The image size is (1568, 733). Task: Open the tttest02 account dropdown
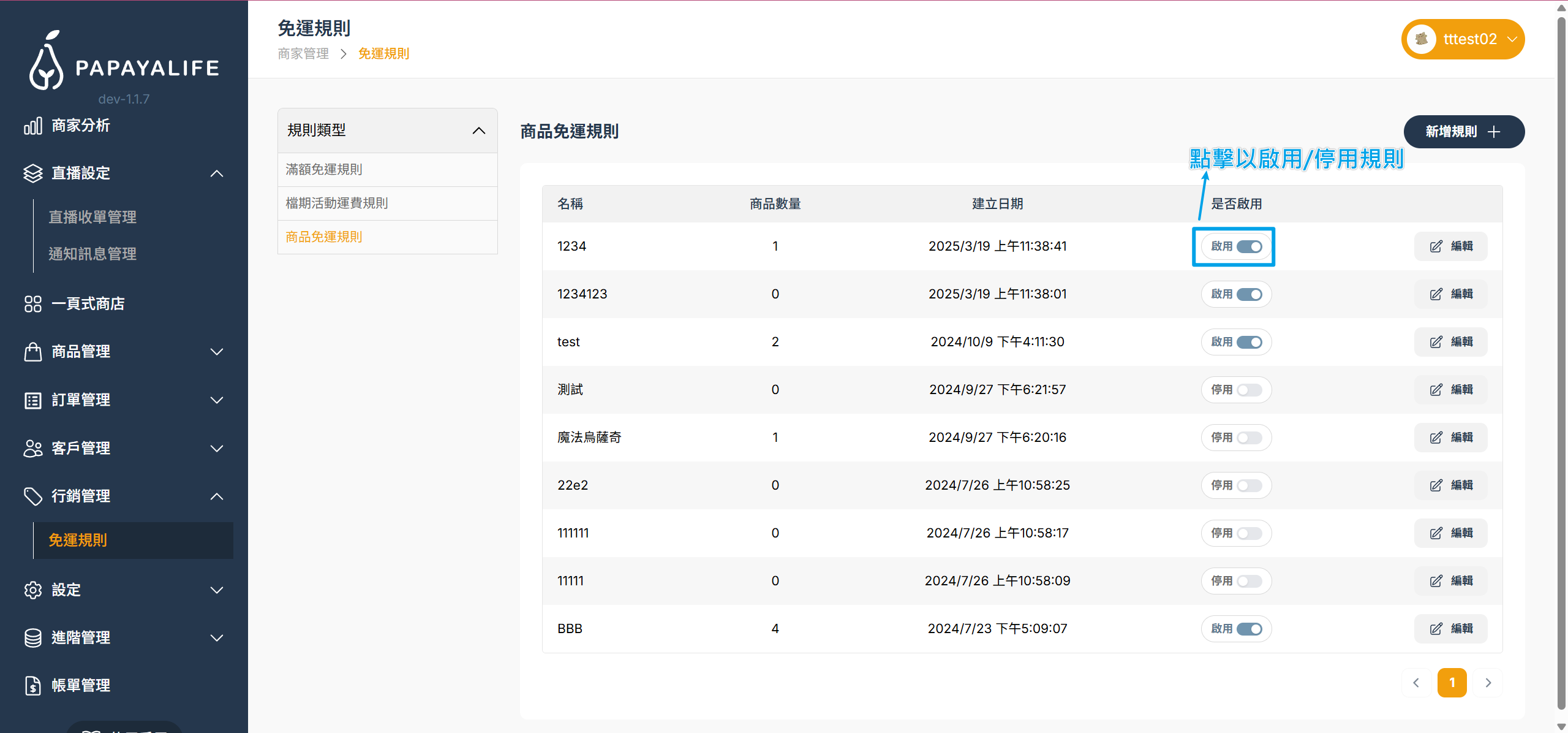click(1463, 39)
